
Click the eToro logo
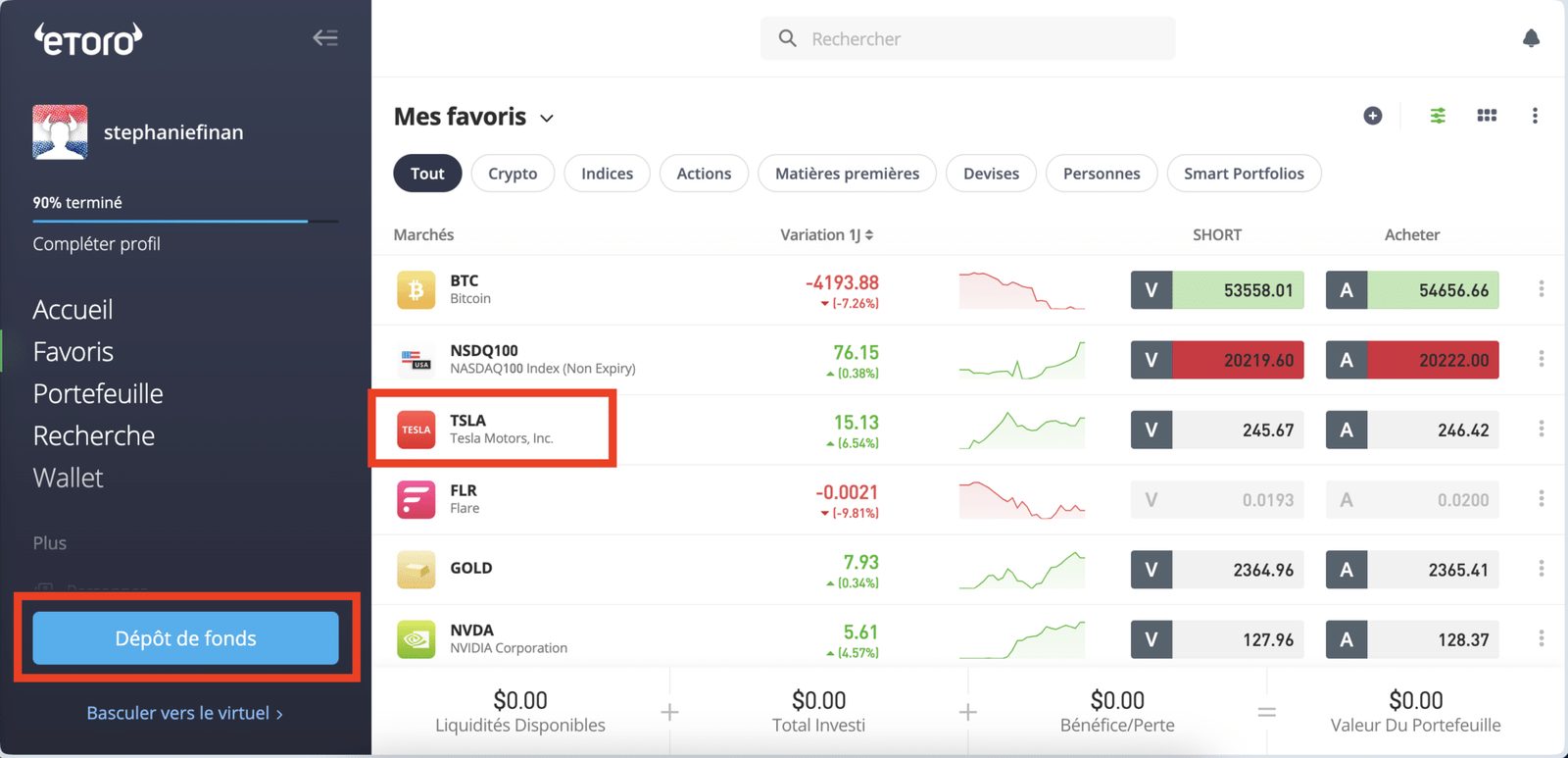[88, 39]
